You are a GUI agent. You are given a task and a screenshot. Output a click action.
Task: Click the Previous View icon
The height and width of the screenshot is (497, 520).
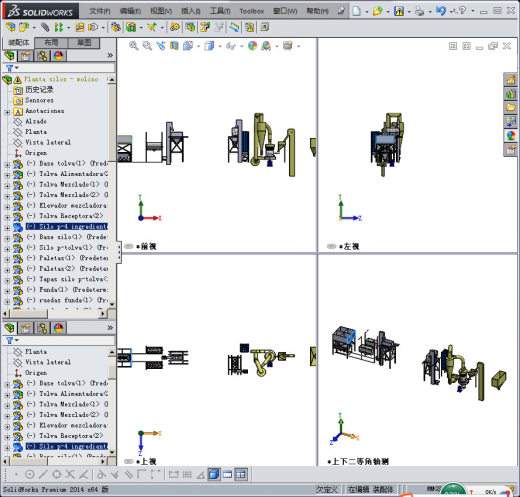[161, 46]
